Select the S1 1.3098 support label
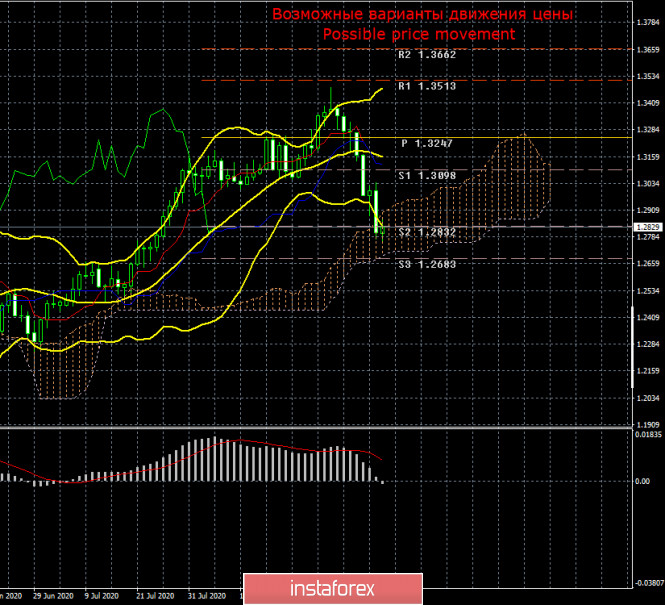Viewport: 665px width, 605px height. point(427,176)
